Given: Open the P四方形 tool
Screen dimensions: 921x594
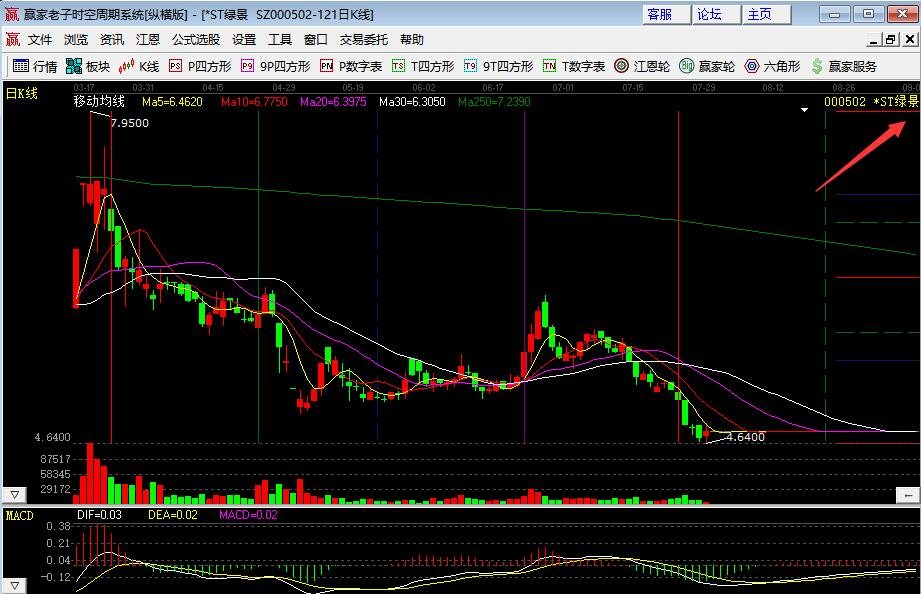Looking at the screenshot, I should tap(200, 67).
